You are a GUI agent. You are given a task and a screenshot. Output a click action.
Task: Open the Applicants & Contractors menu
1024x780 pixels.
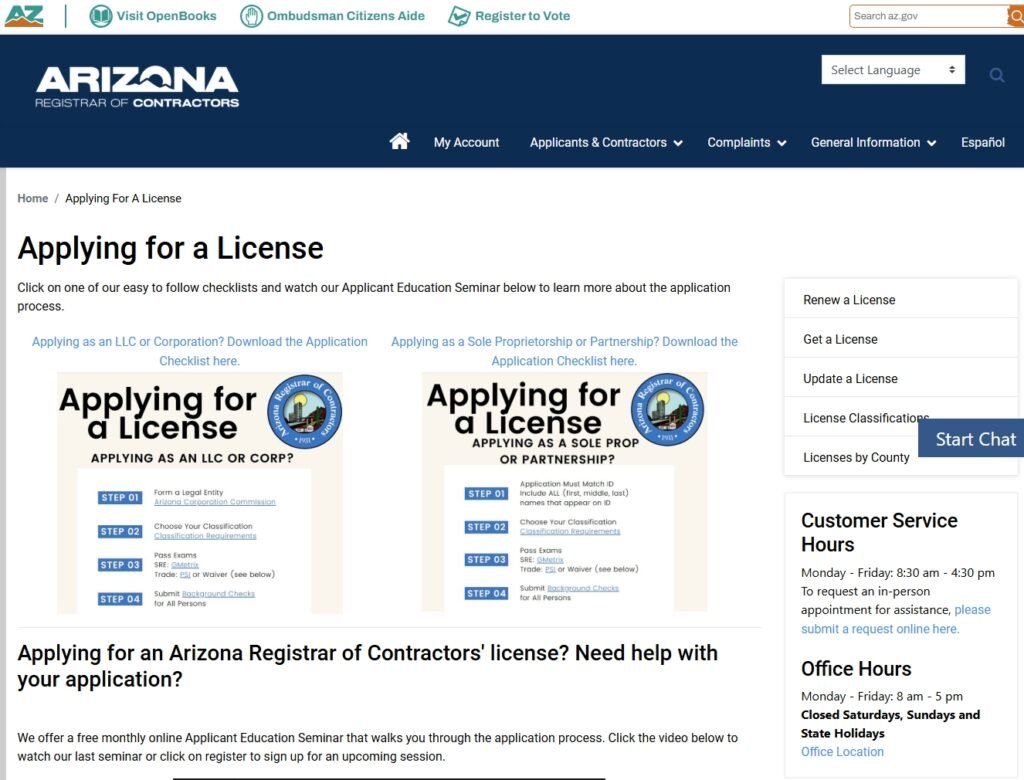point(598,142)
